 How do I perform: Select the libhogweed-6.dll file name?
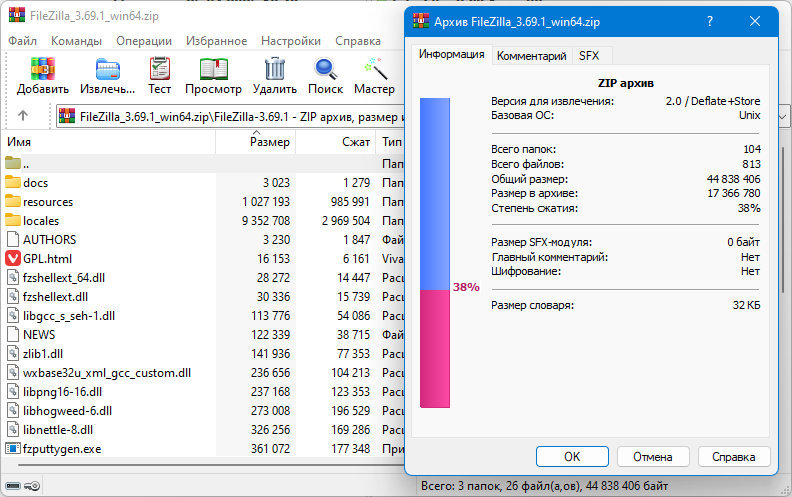point(67,411)
